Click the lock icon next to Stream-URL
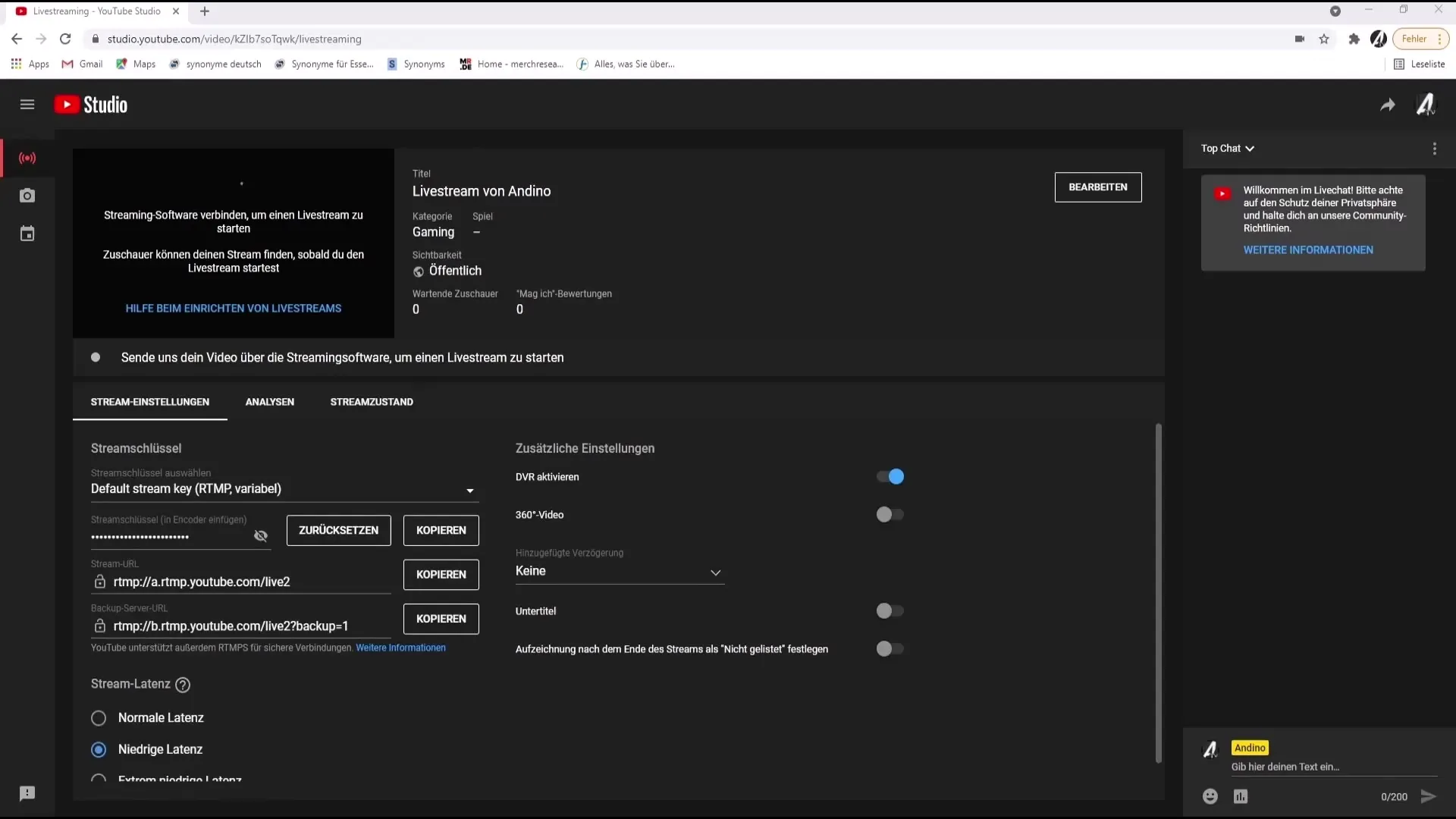 [99, 581]
